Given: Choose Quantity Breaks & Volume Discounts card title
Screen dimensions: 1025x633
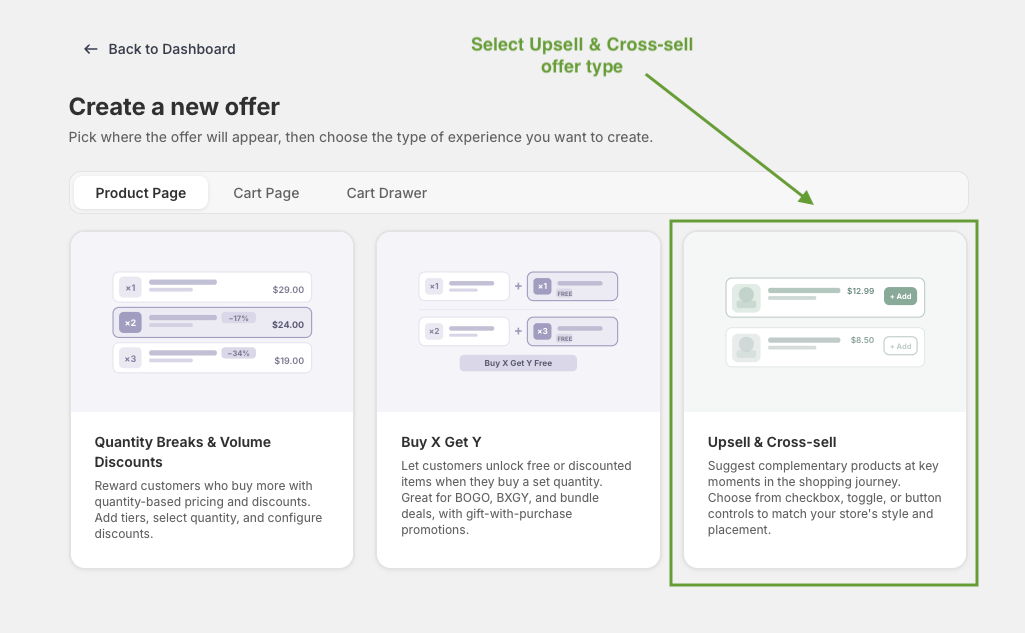Looking at the screenshot, I should [182, 452].
